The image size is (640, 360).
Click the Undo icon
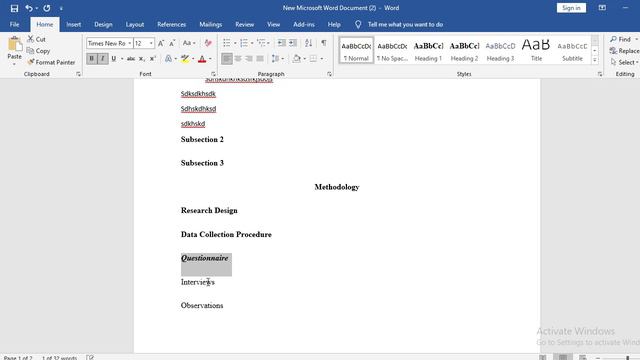tap(29, 8)
